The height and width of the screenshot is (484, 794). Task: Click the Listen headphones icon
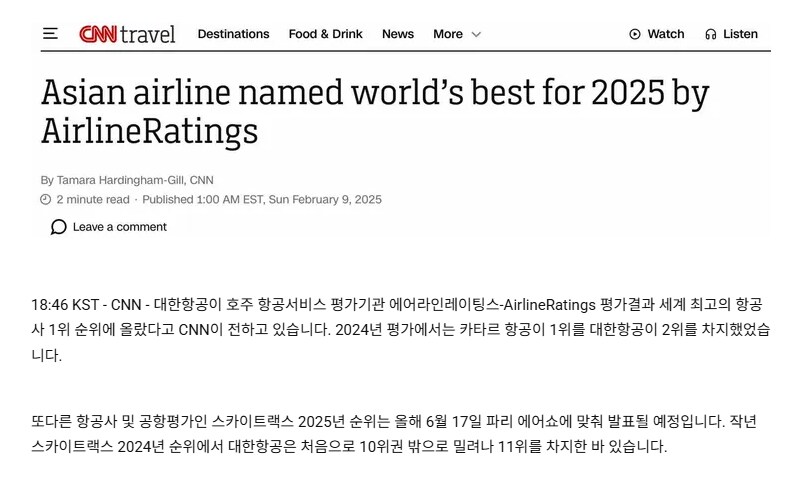[710, 34]
